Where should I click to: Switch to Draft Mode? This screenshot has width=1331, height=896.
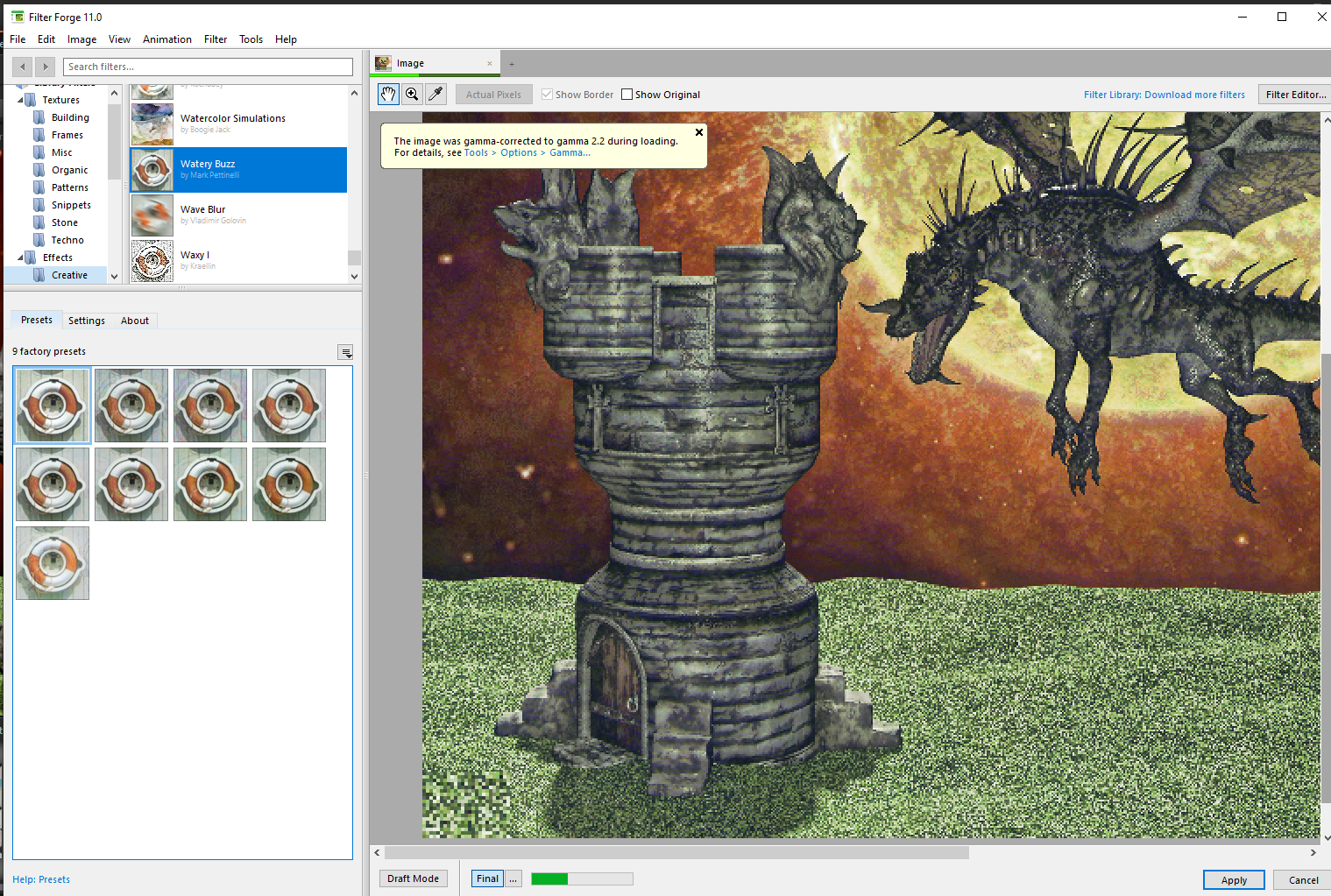[x=413, y=878]
